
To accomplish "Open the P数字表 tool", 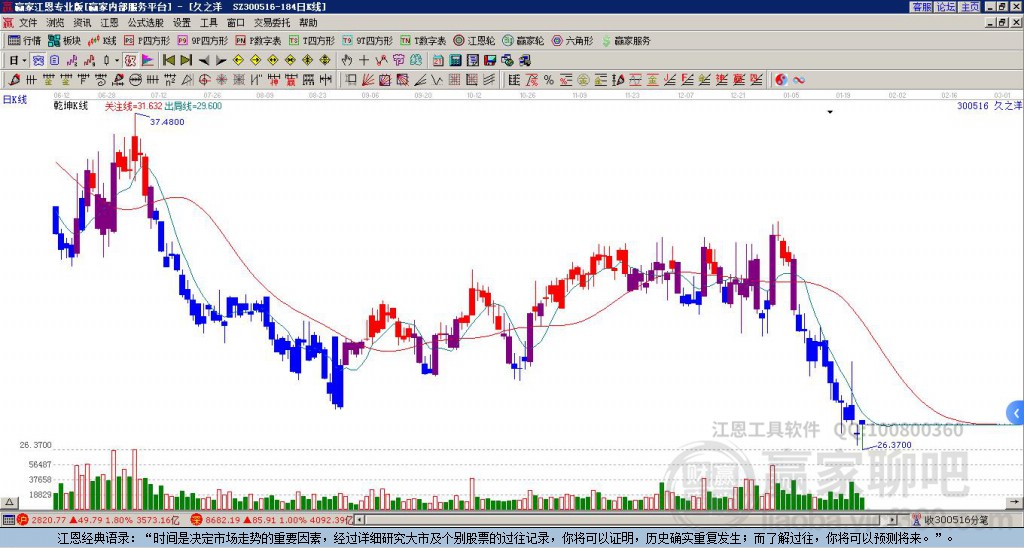I will pos(258,40).
